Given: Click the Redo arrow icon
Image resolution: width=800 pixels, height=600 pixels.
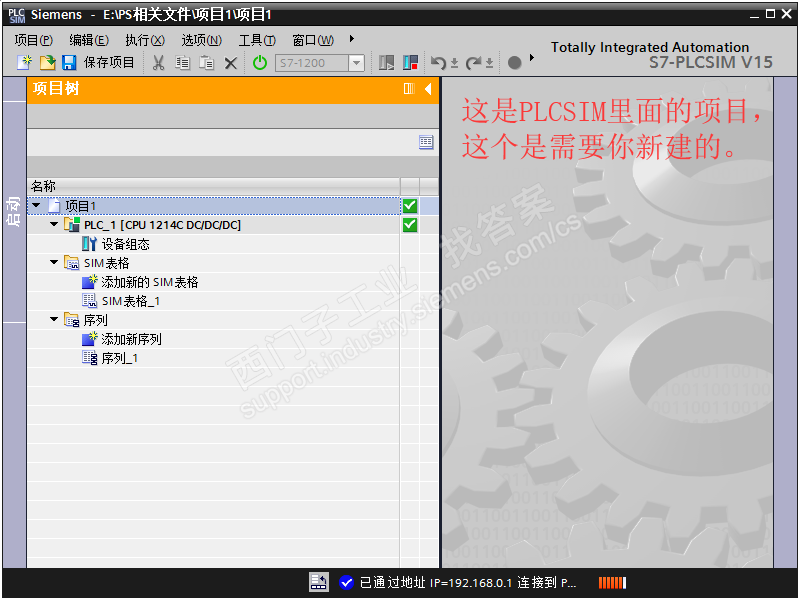Looking at the screenshot, I should [473, 63].
